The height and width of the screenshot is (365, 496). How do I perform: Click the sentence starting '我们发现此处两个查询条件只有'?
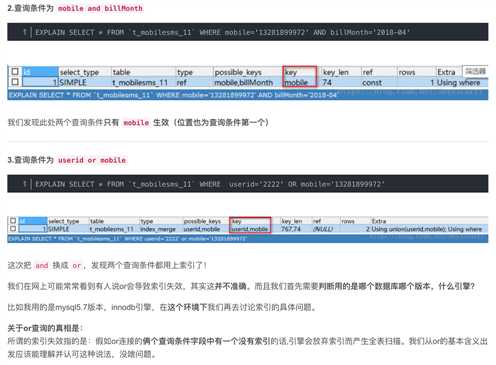point(138,123)
